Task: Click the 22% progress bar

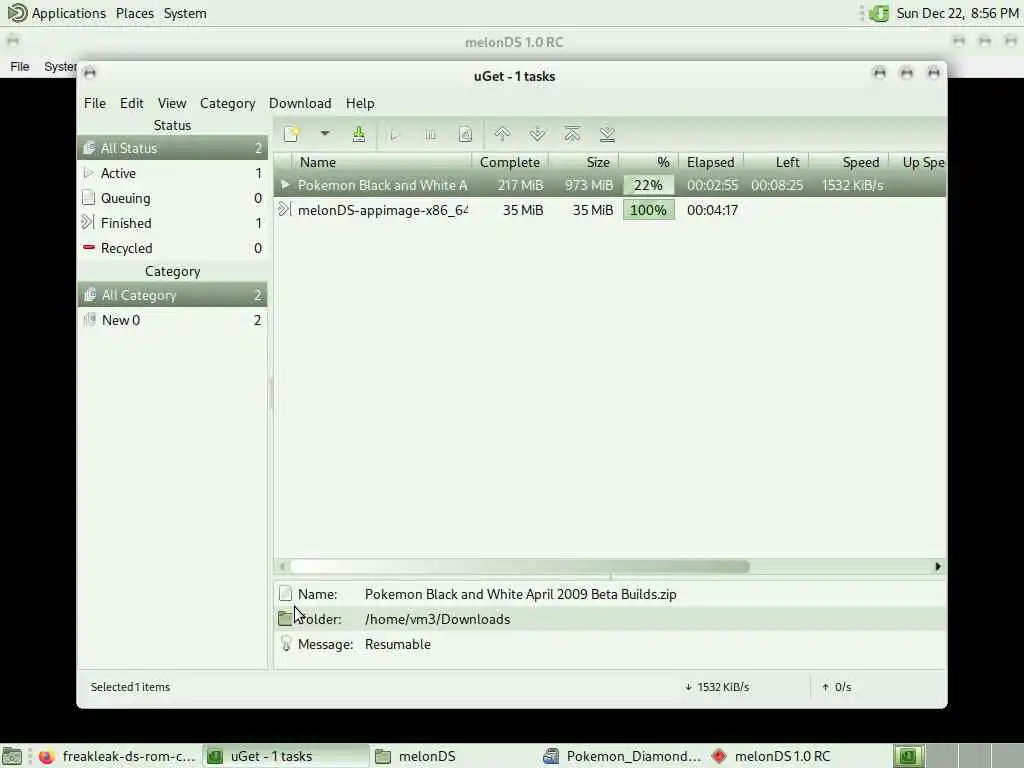Action: pos(648,185)
